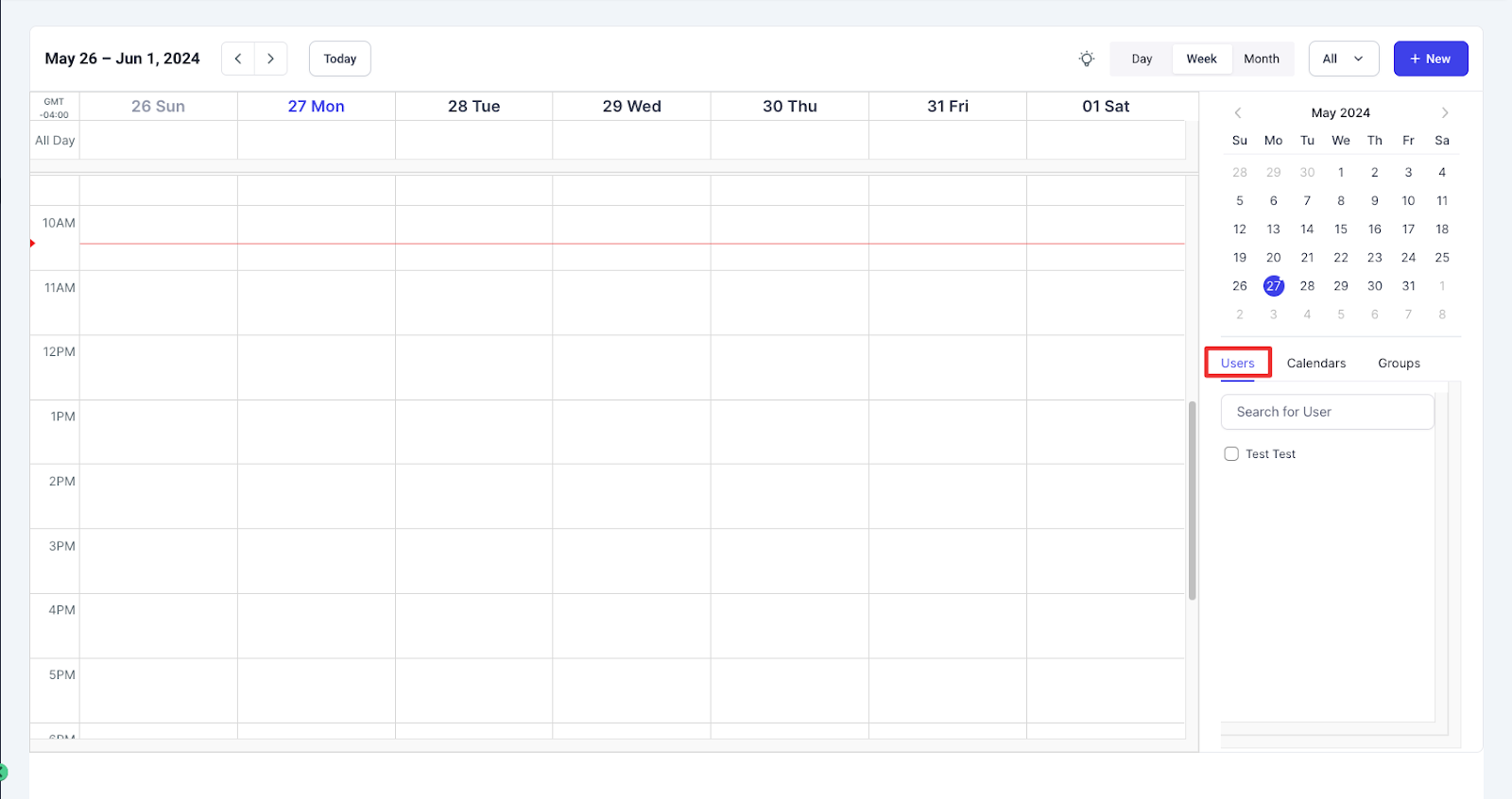This screenshot has width=1512, height=799.
Task: Click the 28 Tue column header
Action: [474, 106]
